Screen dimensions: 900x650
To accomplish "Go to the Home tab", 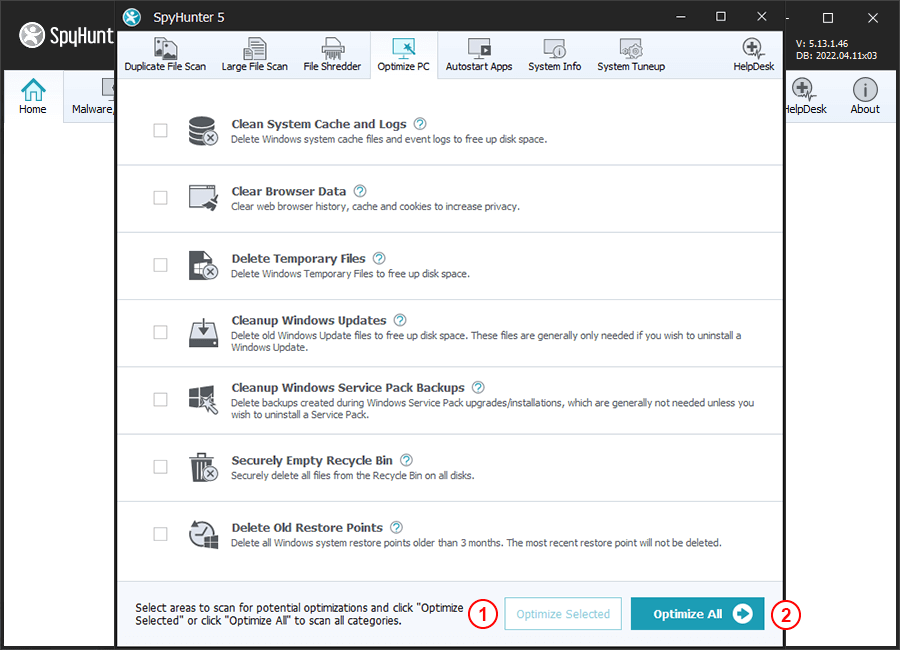I will pos(33,97).
